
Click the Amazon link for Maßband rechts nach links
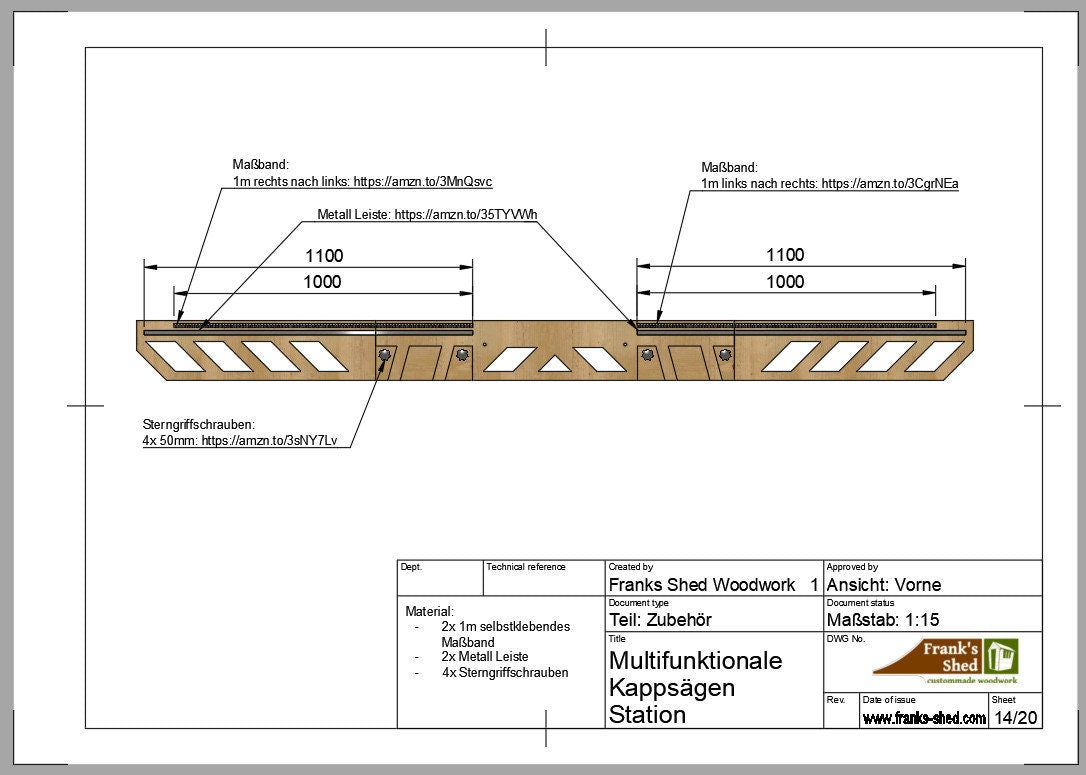pyautogui.click(x=422, y=181)
